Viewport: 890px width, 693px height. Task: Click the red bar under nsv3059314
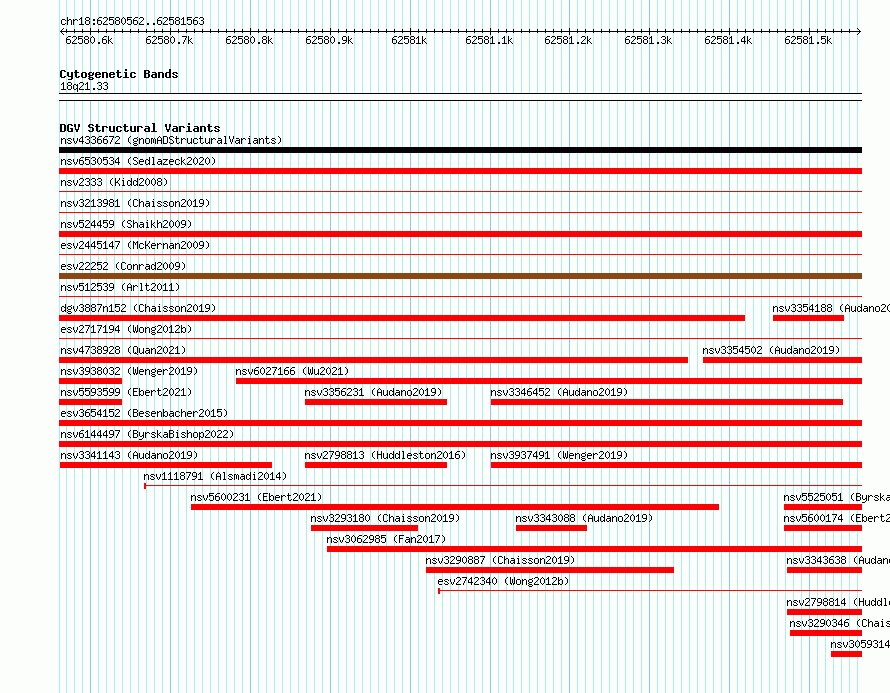[x=846, y=654]
